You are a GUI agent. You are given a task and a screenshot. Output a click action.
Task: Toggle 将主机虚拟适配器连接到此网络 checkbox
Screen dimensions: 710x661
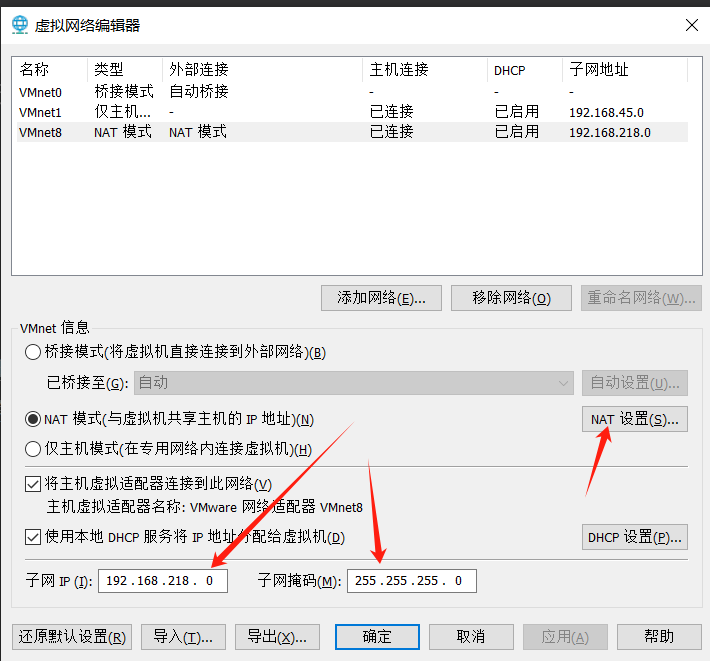(x=33, y=484)
